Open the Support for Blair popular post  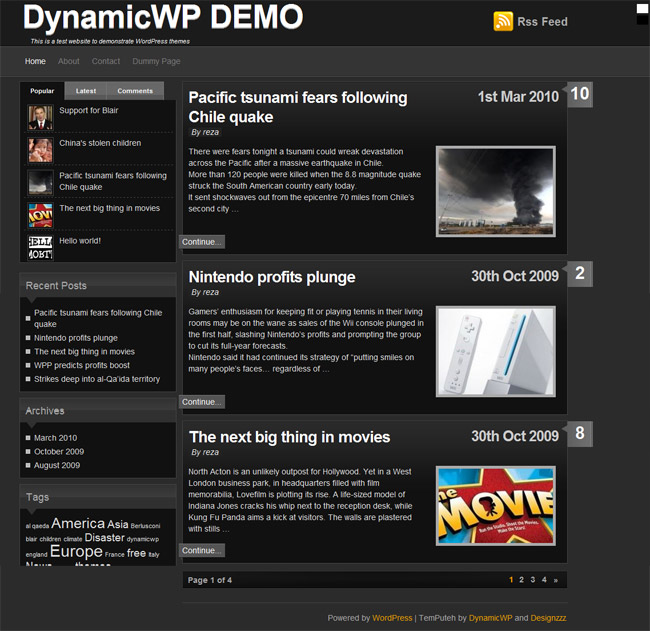coord(89,110)
